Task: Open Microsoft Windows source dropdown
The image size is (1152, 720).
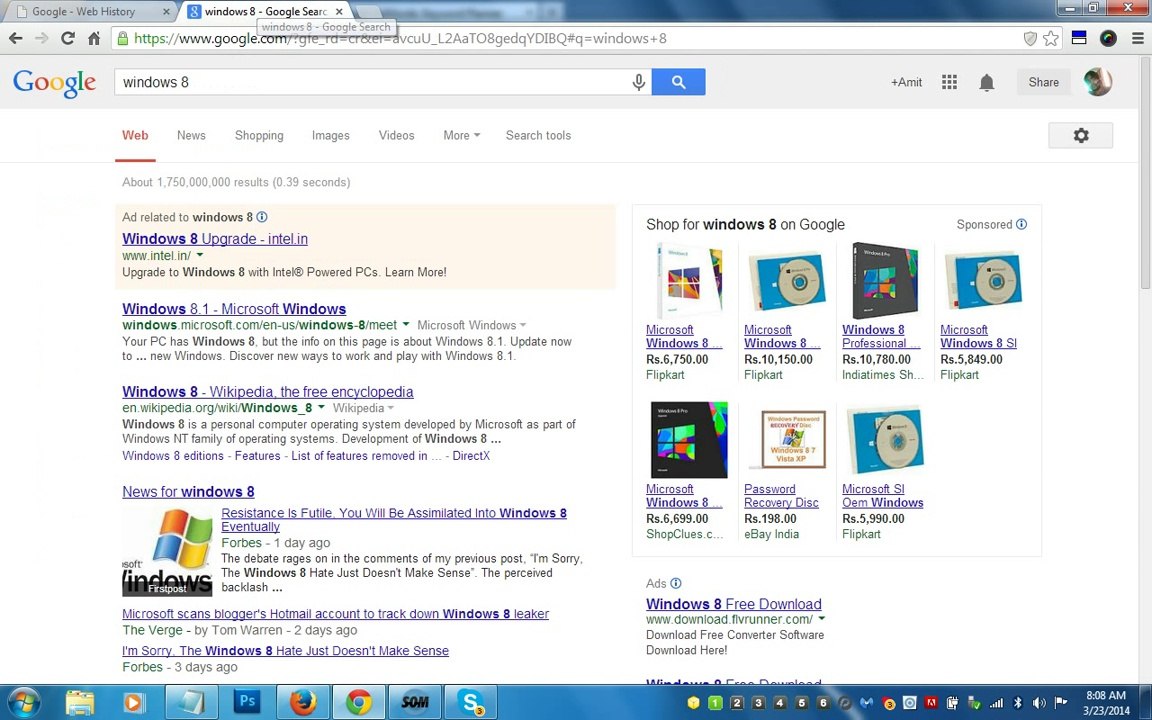Action: pyautogui.click(x=472, y=325)
